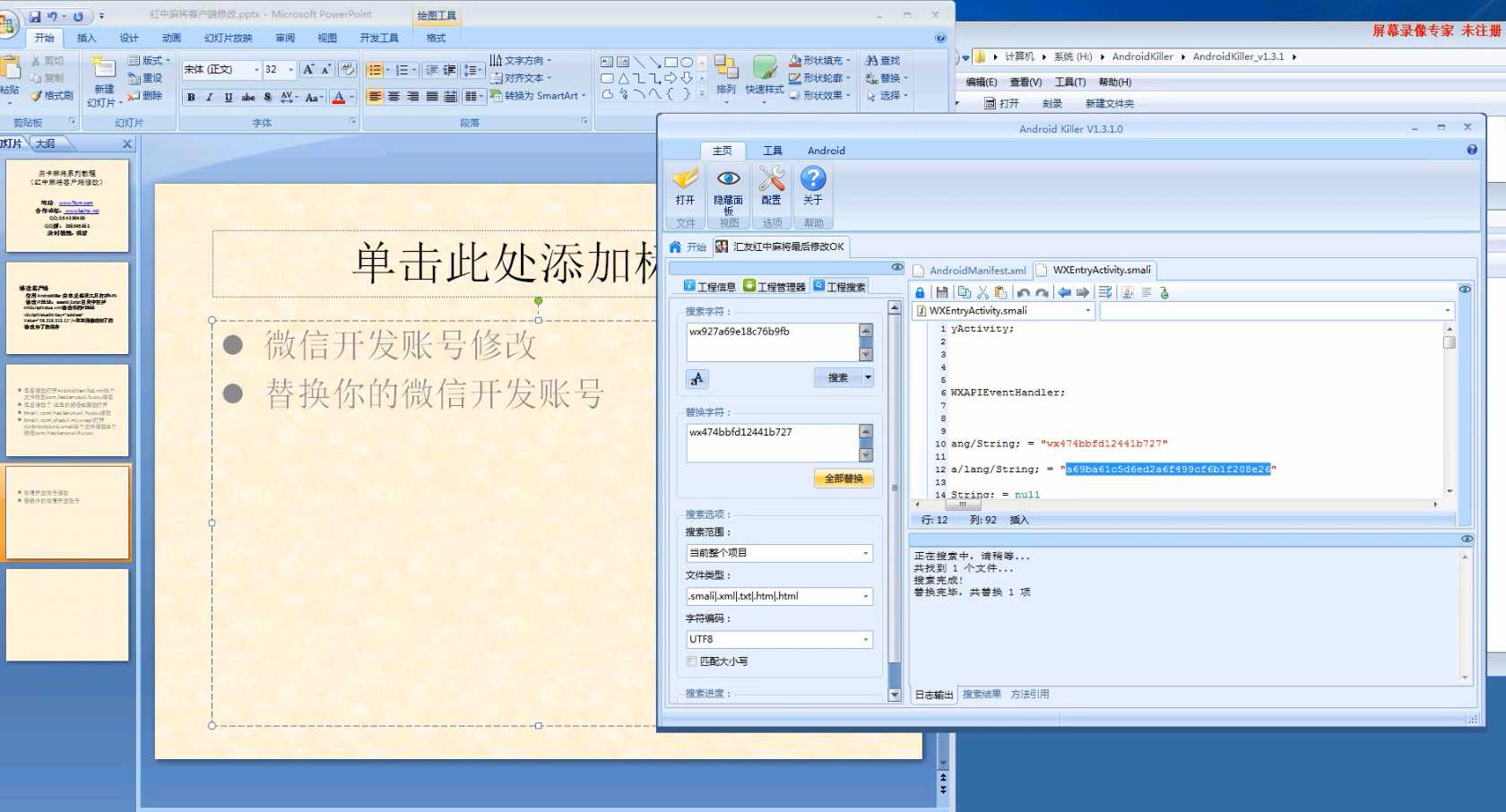This screenshot has width=1506, height=812.
Task: Click Convert to SmartArt (转换为 SmartArt) button
Action: (538, 96)
